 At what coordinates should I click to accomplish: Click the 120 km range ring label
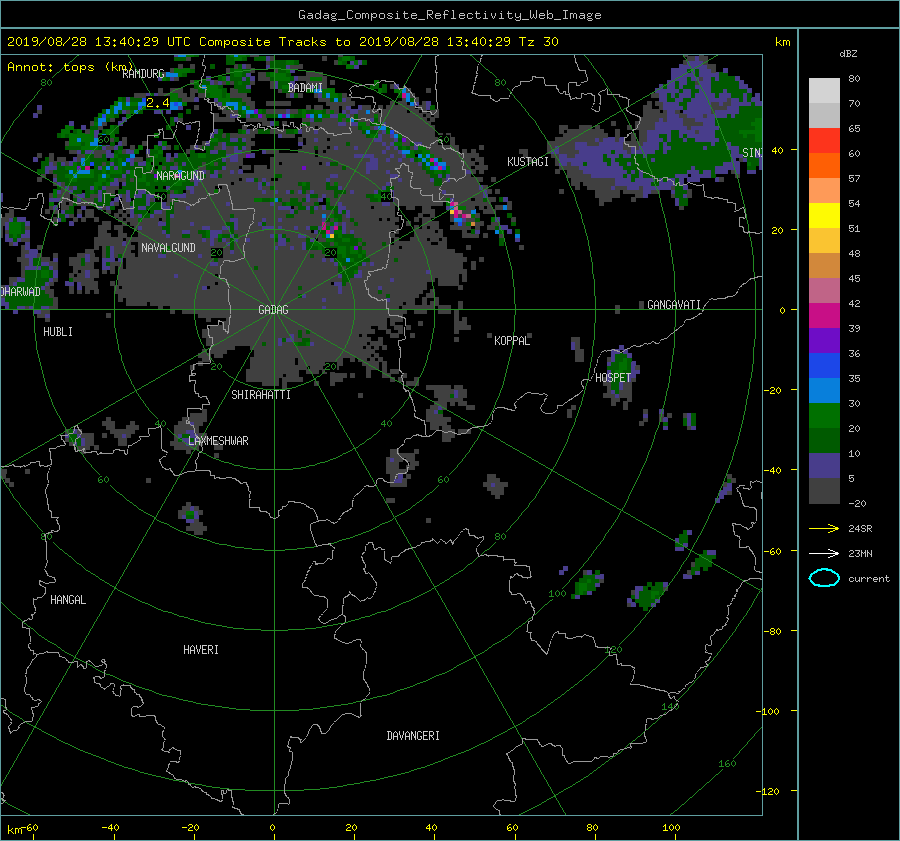click(614, 650)
